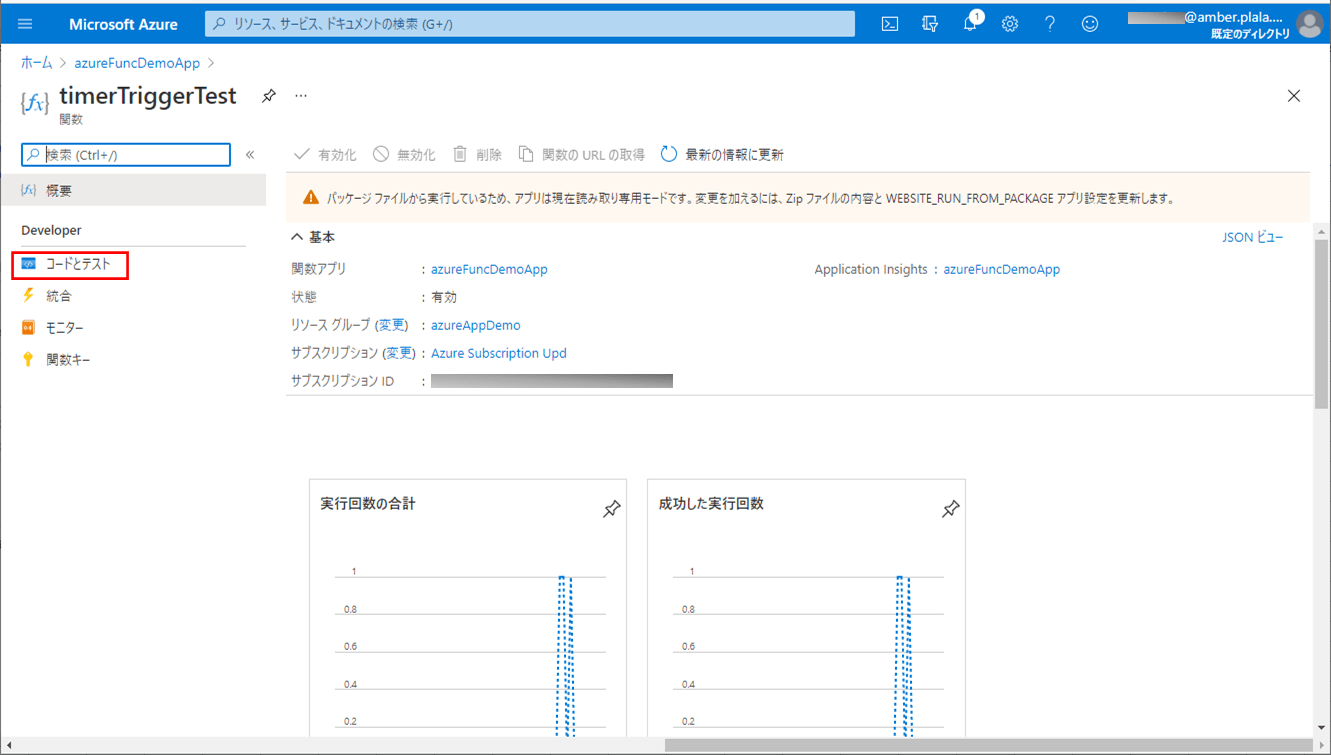Click the 有効化 toolbar button
Image resolution: width=1331 pixels, height=755 pixels.
pyautogui.click(x=325, y=155)
